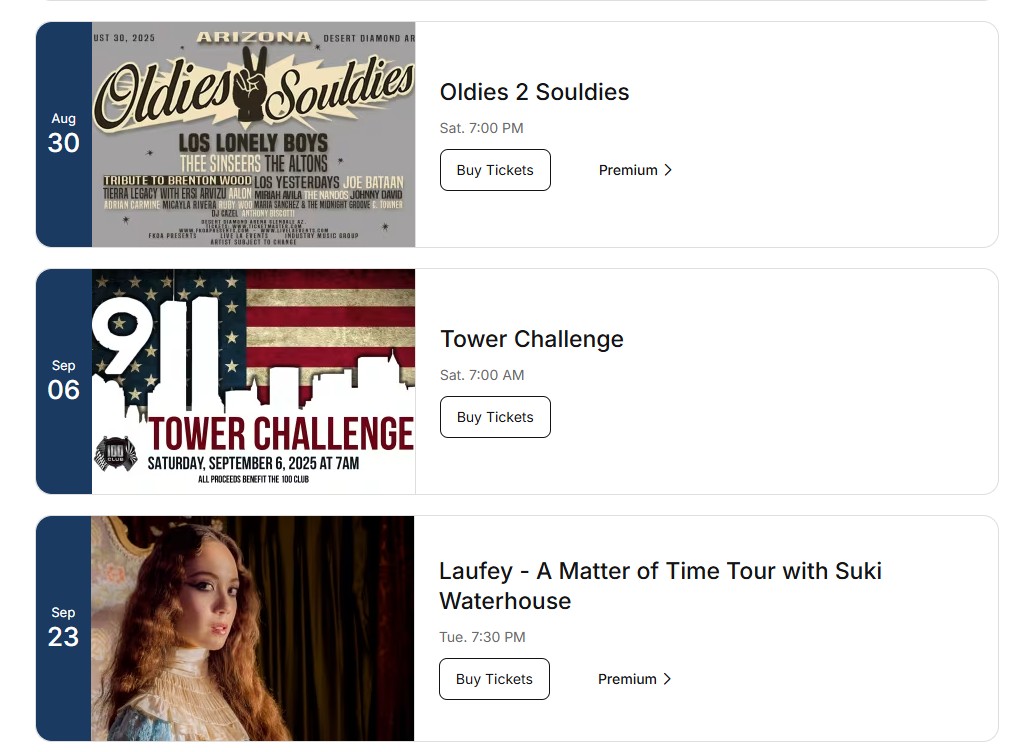Screen dimensions: 1036x752
Task: Select the Sep 06 date badge
Action: (63, 381)
